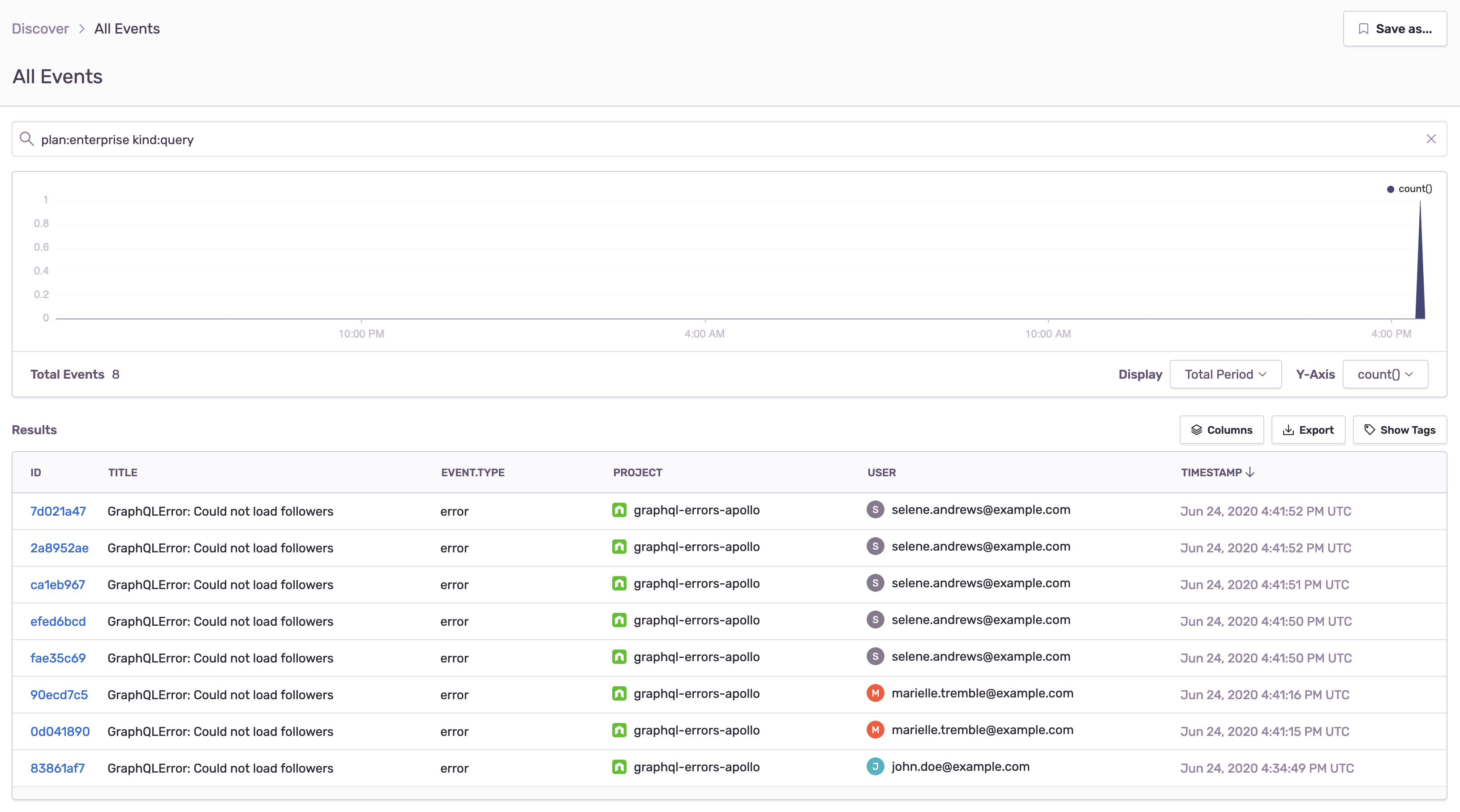This screenshot has width=1460, height=812.
Task: Open the Total Period display dropdown
Action: (x=1225, y=373)
